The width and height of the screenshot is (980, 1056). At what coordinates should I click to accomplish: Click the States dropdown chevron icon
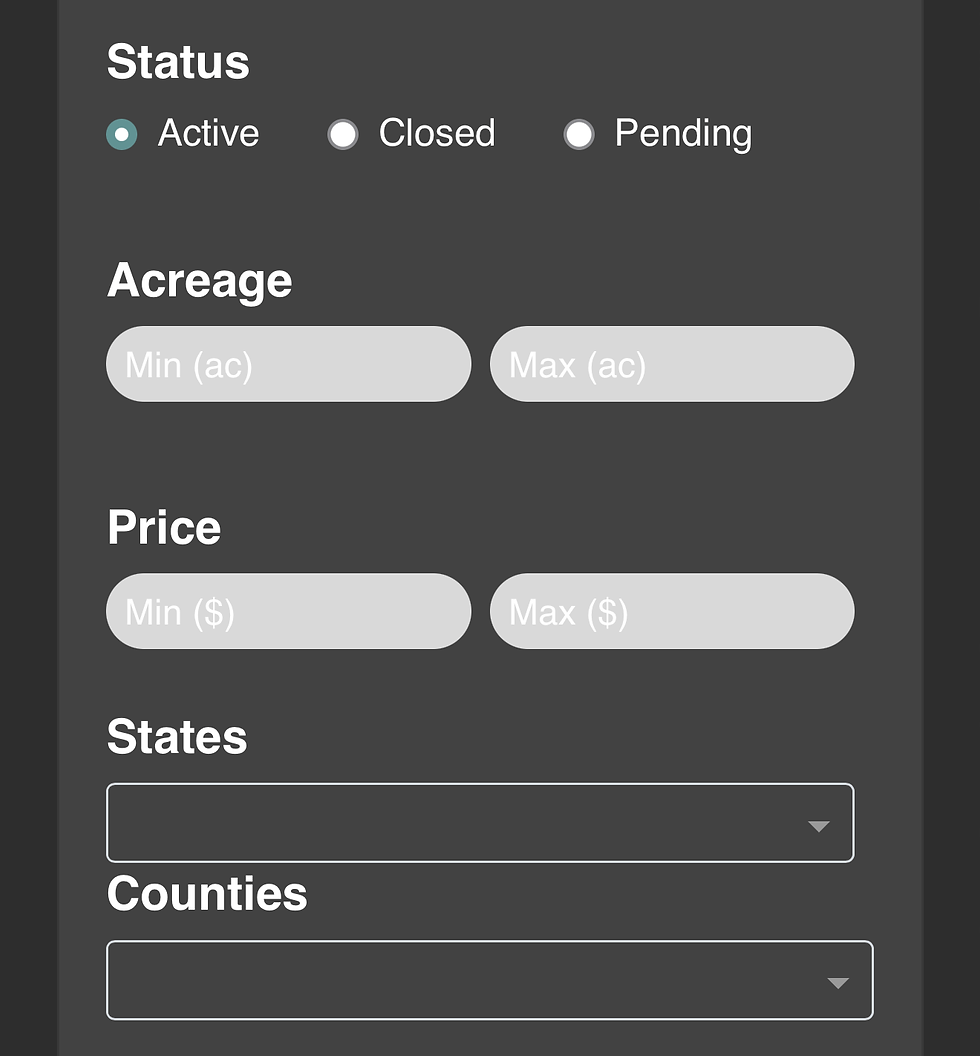pos(819,825)
